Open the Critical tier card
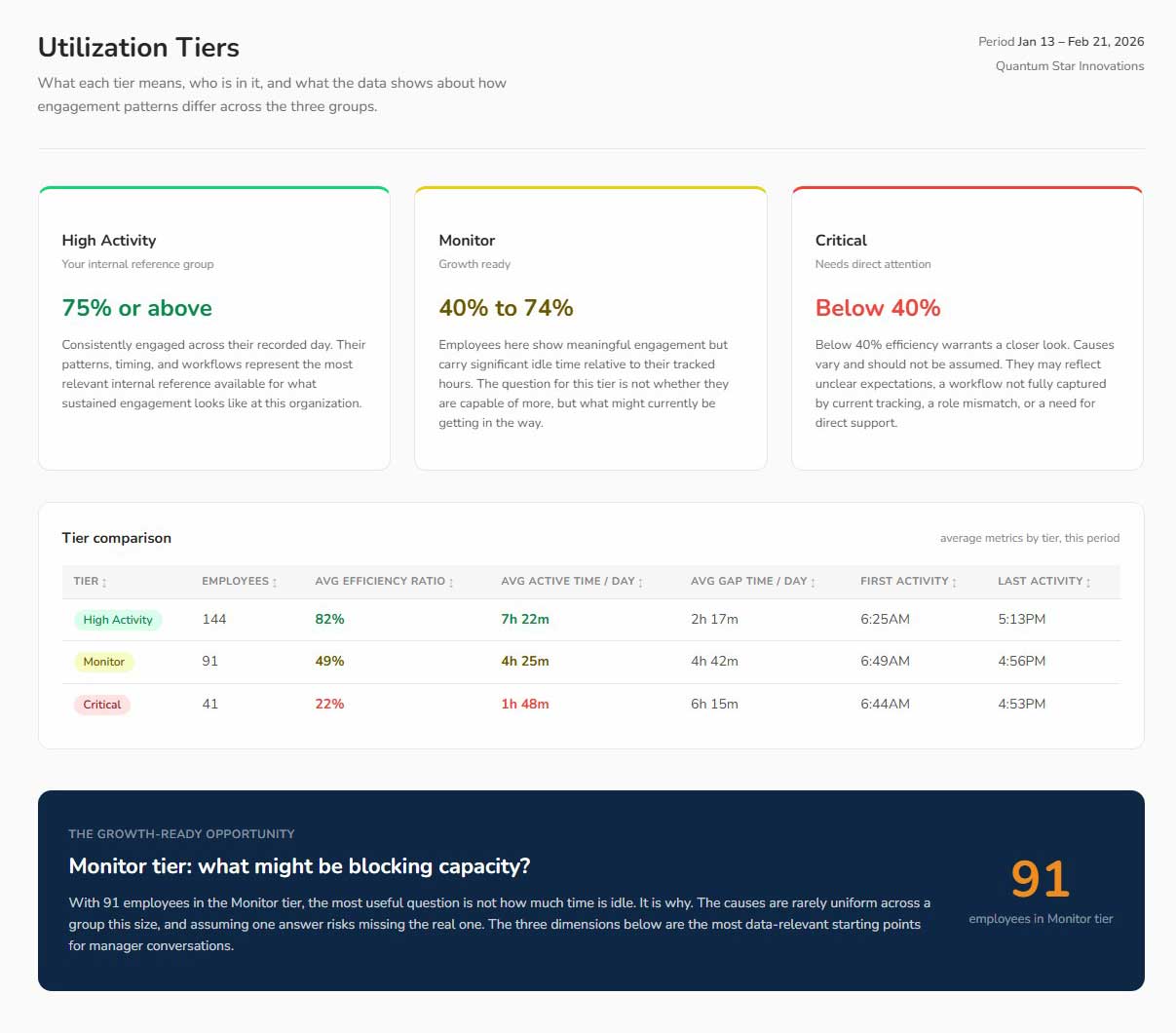This screenshot has height=1033, width=1176. tap(967, 328)
